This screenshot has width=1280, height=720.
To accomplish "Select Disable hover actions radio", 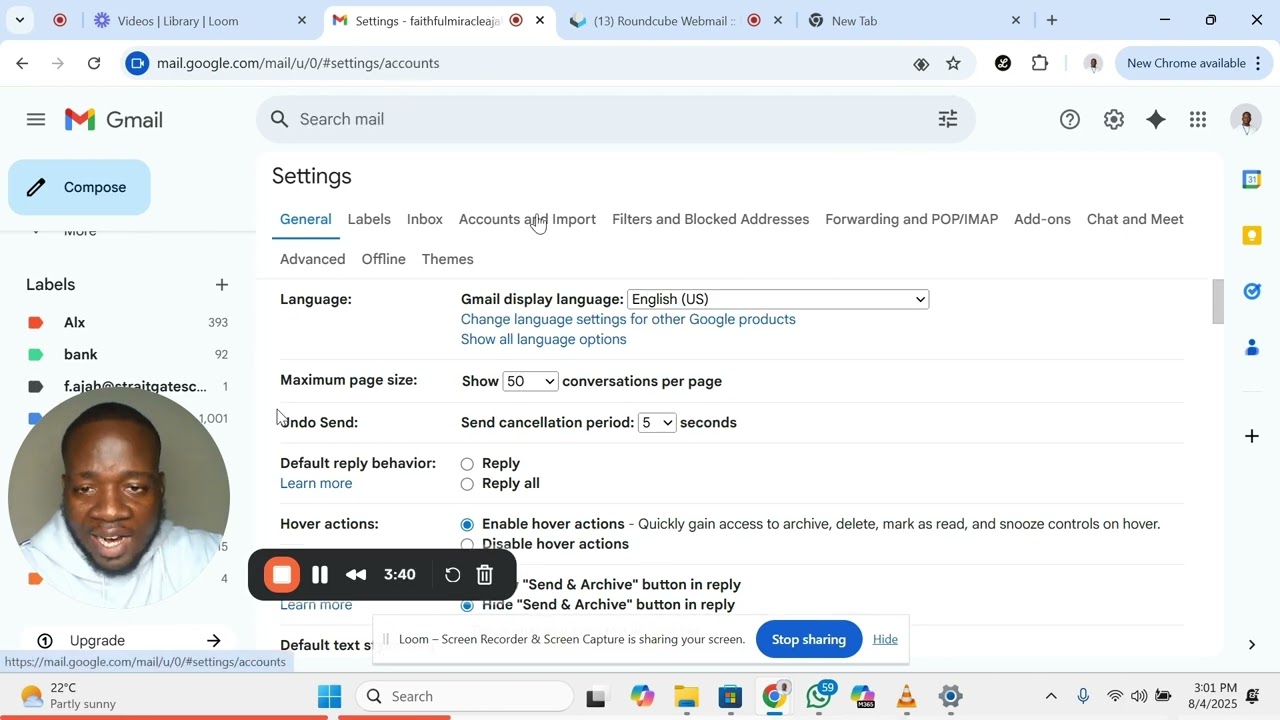I will coord(467,545).
